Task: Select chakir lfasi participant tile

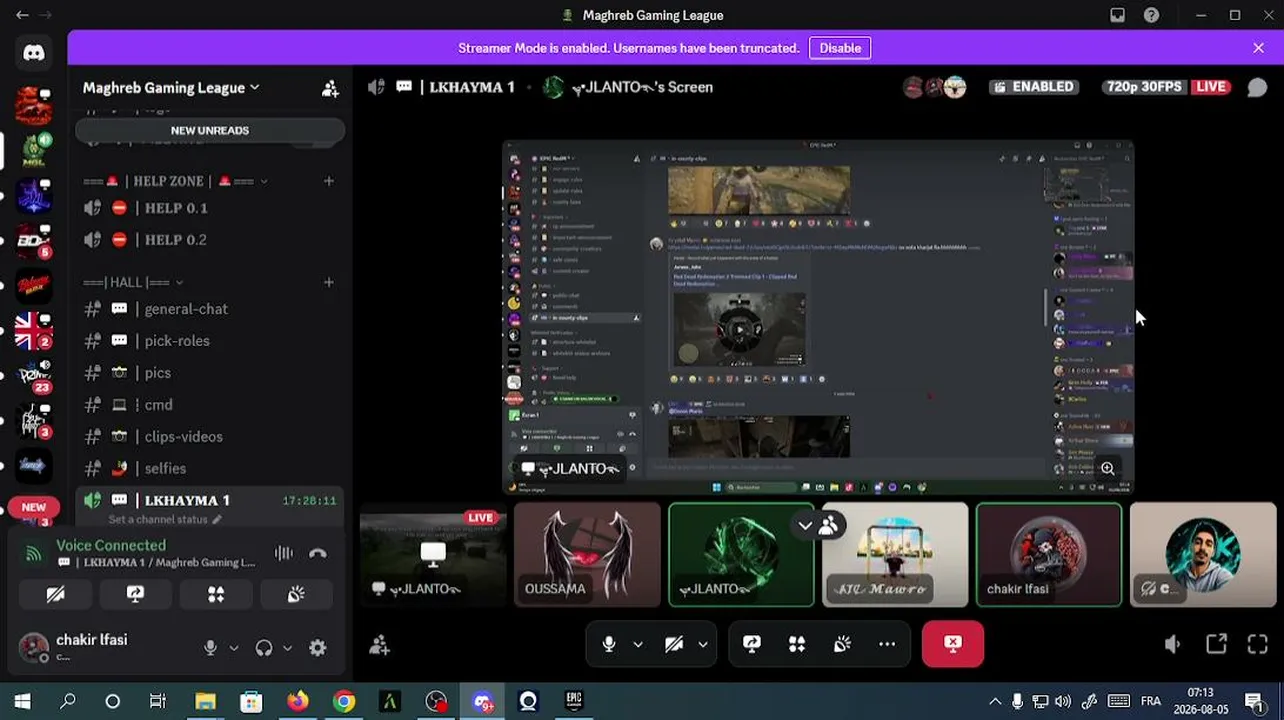Action: (1049, 555)
